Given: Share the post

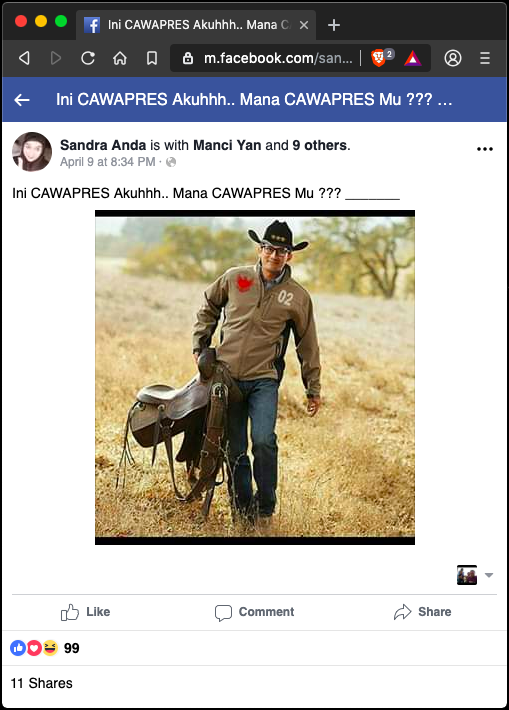Looking at the screenshot, I should tap(423, 612).
